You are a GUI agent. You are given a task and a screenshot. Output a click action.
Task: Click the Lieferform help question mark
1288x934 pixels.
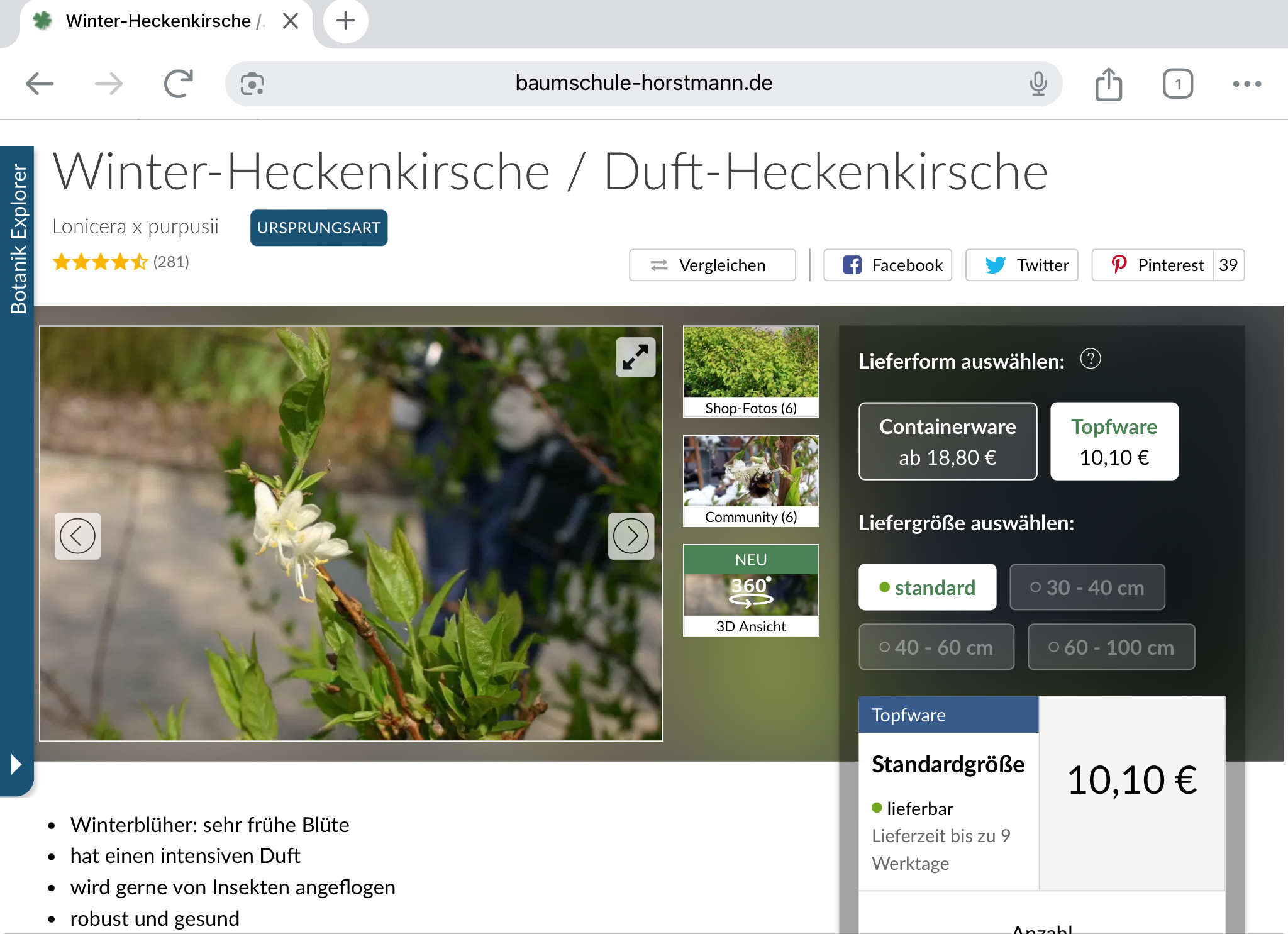1090,359
